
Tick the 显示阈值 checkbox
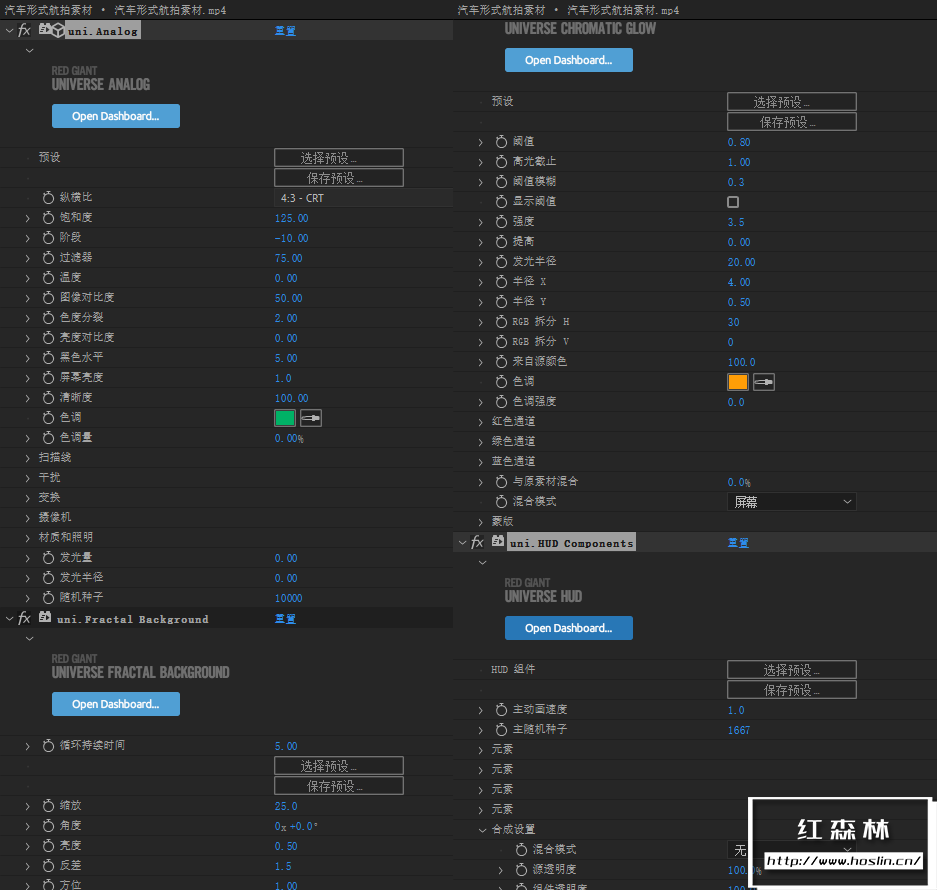[x=733, y=202]
